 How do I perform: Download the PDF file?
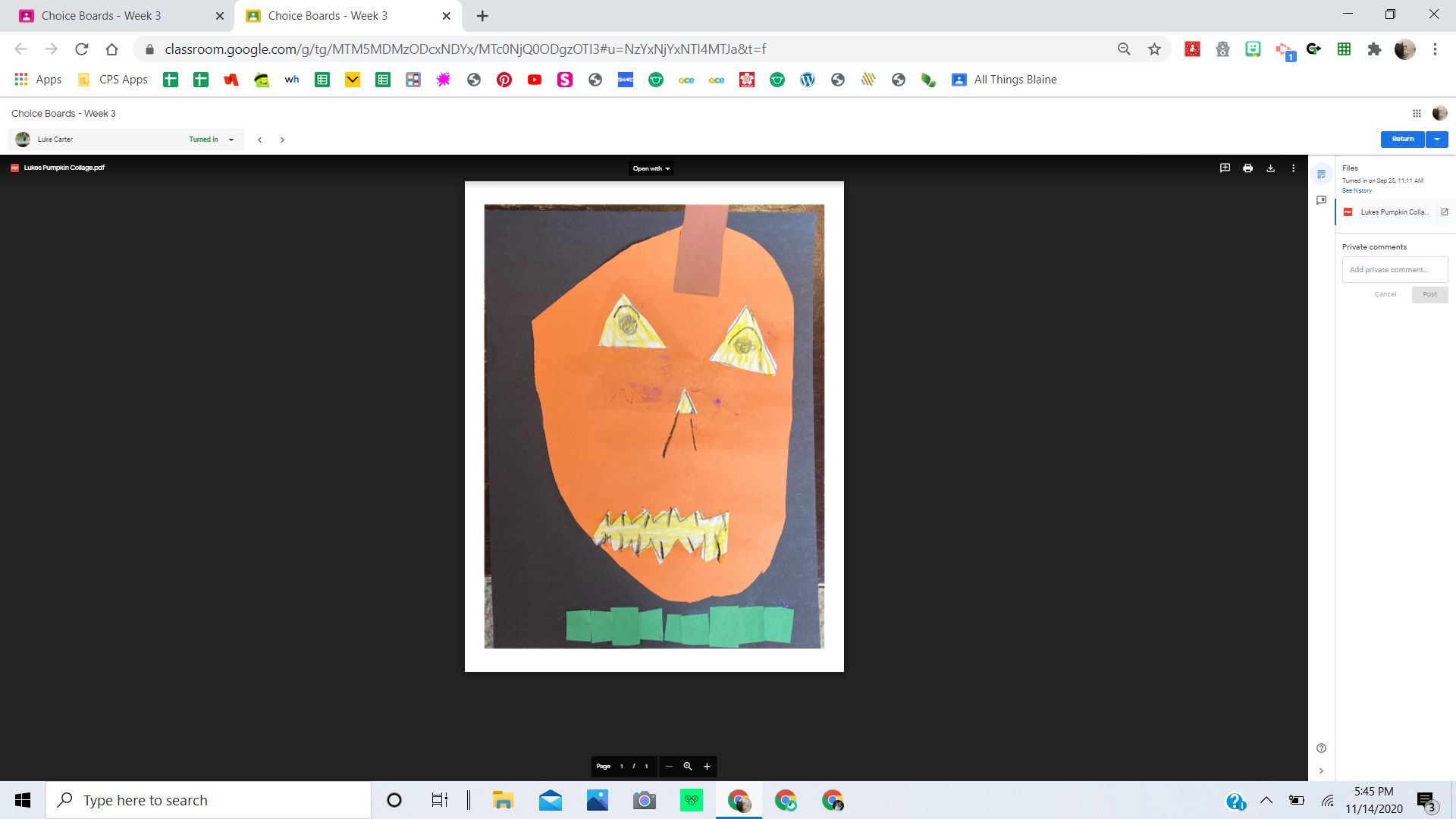pos(1270,168)
